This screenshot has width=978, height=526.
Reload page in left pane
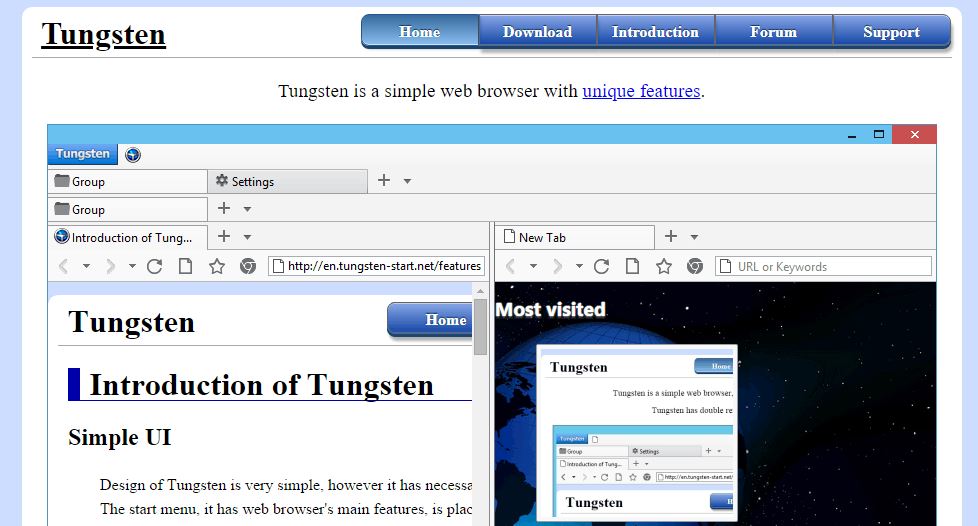(155, 266)
